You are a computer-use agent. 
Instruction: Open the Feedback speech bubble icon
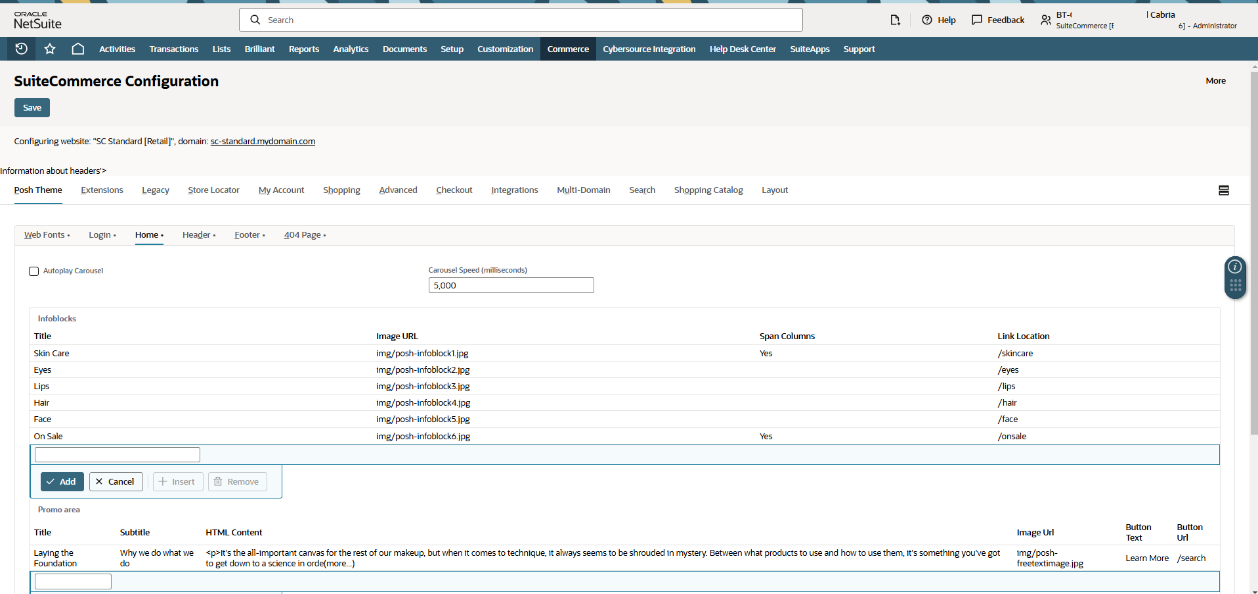[977, 20]
